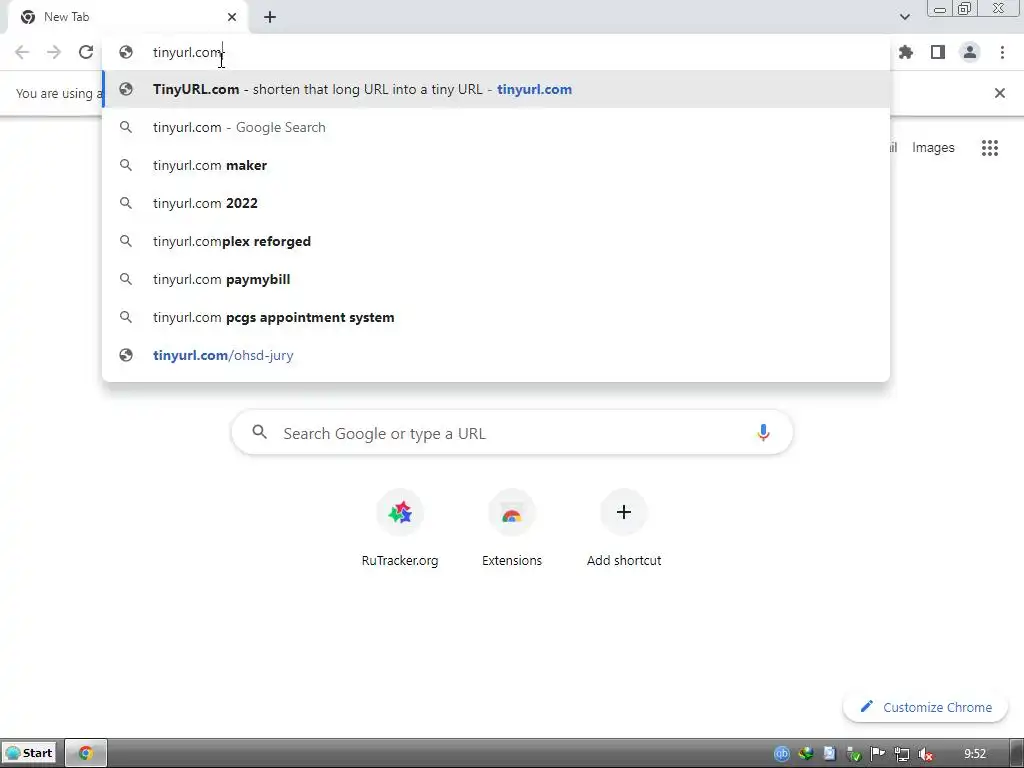This screenshot has width=1024, height=768.
Task: Click Customize Chrome button
Action: click(x=925, y=707)
